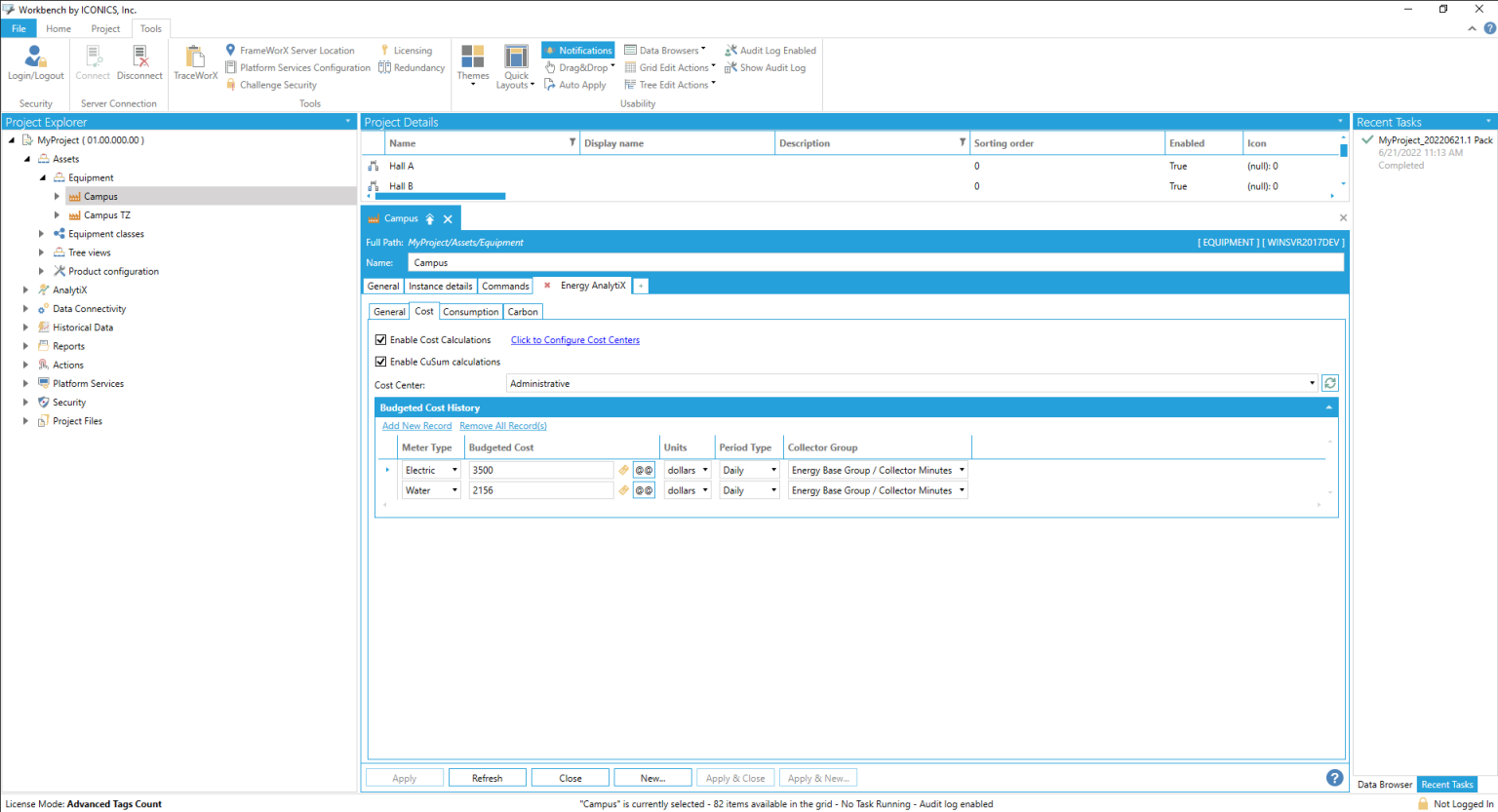The width and height of the screenshot is (1498, 812).
Task: Open the Carbon sub-tab
Action: coord(523,312)
